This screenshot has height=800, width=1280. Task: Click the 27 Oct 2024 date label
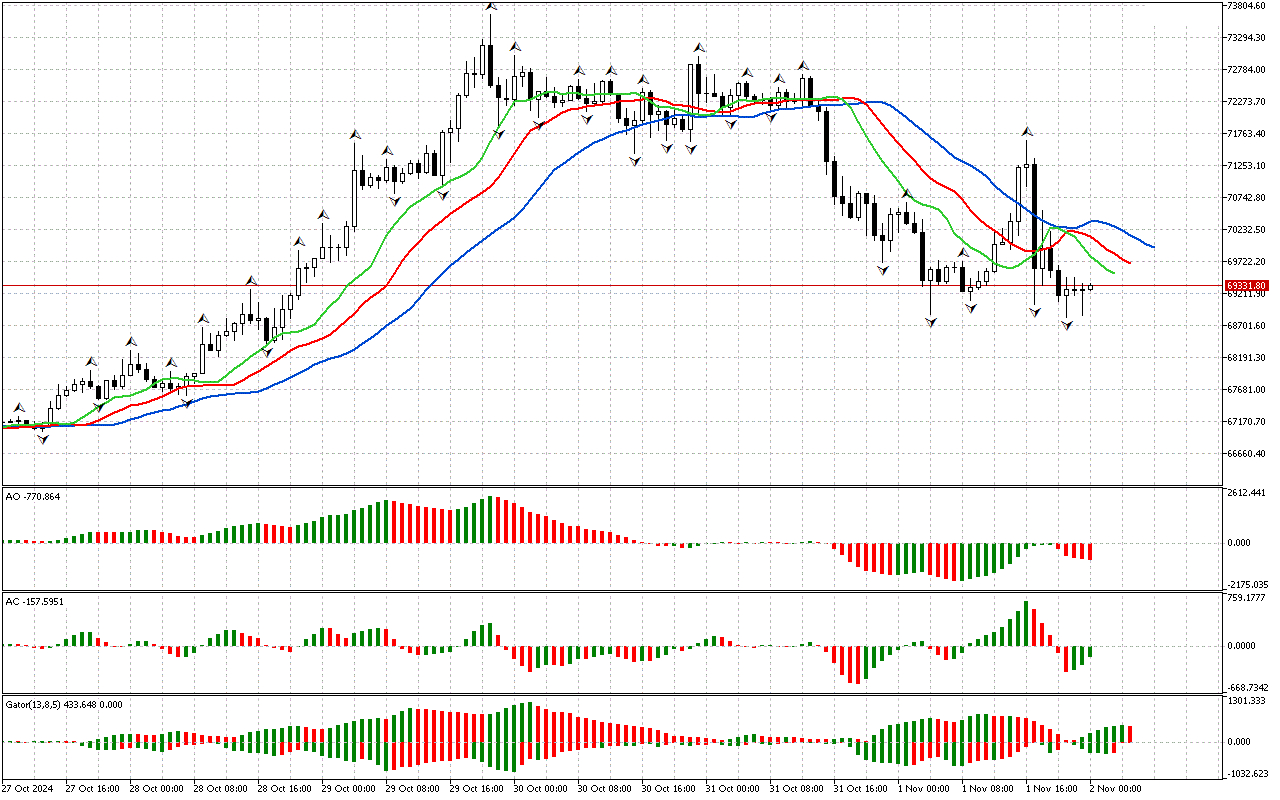point(28,789)
